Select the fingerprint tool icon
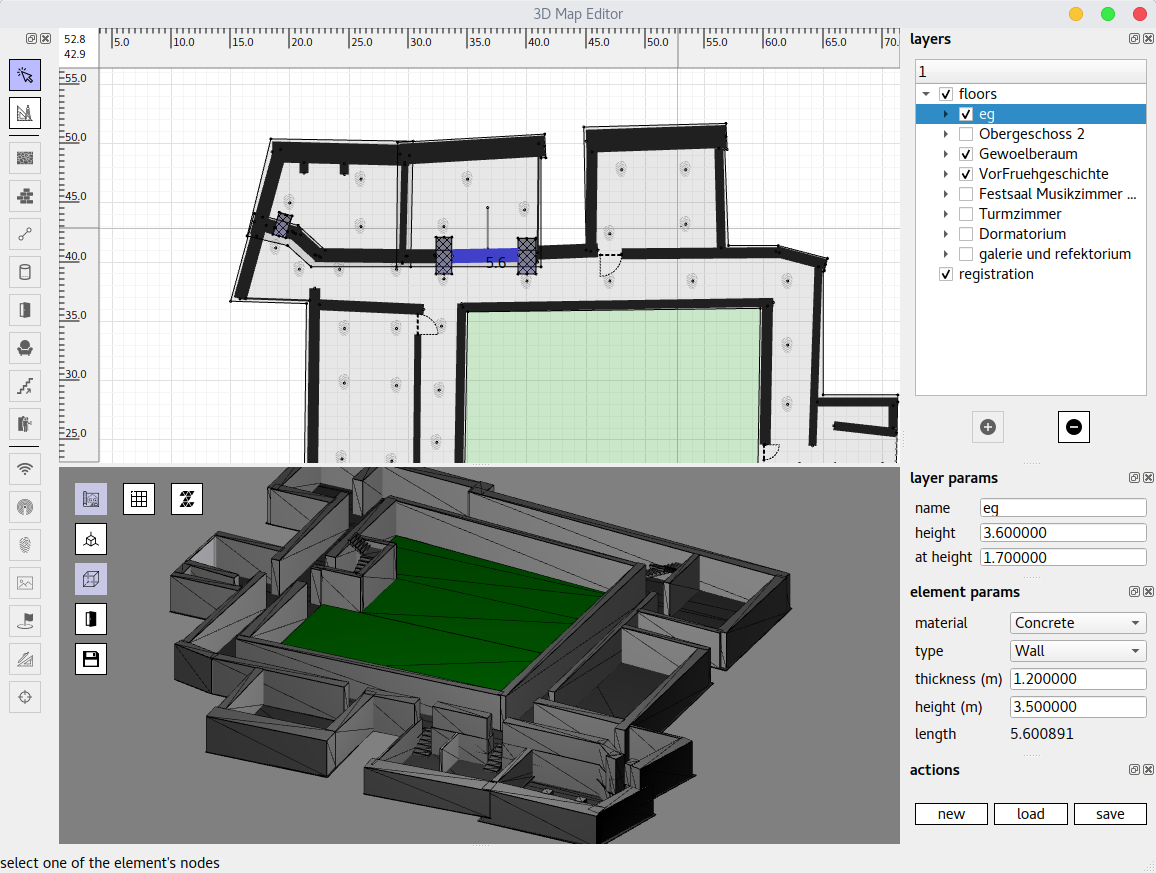The image size is (1156, 873). click(25, 544)
